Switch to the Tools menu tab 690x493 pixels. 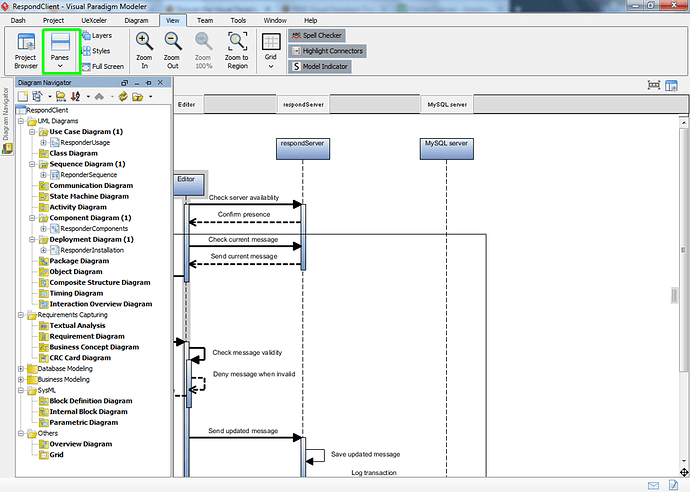click(x=238, y=20)
